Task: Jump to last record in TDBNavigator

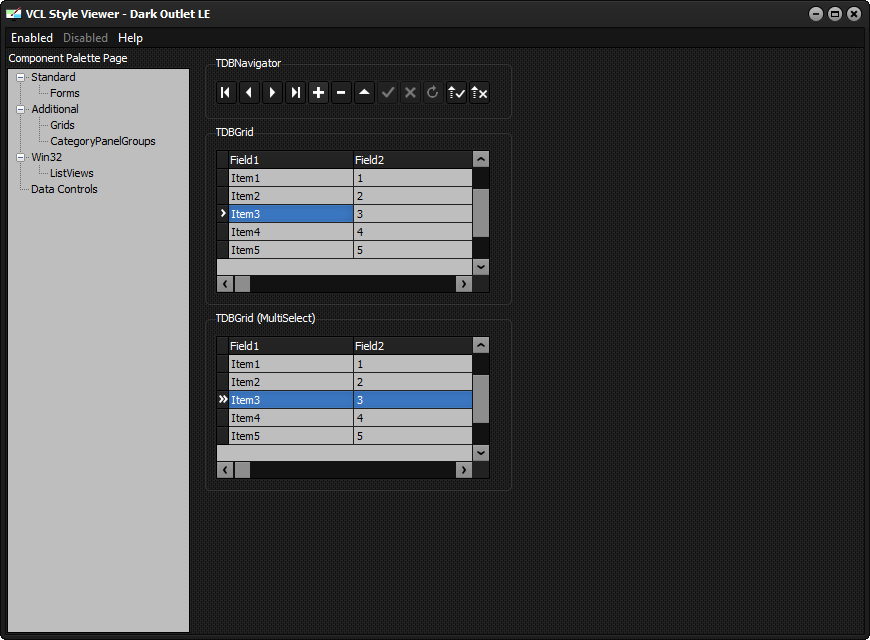Action: pos(295,93)
